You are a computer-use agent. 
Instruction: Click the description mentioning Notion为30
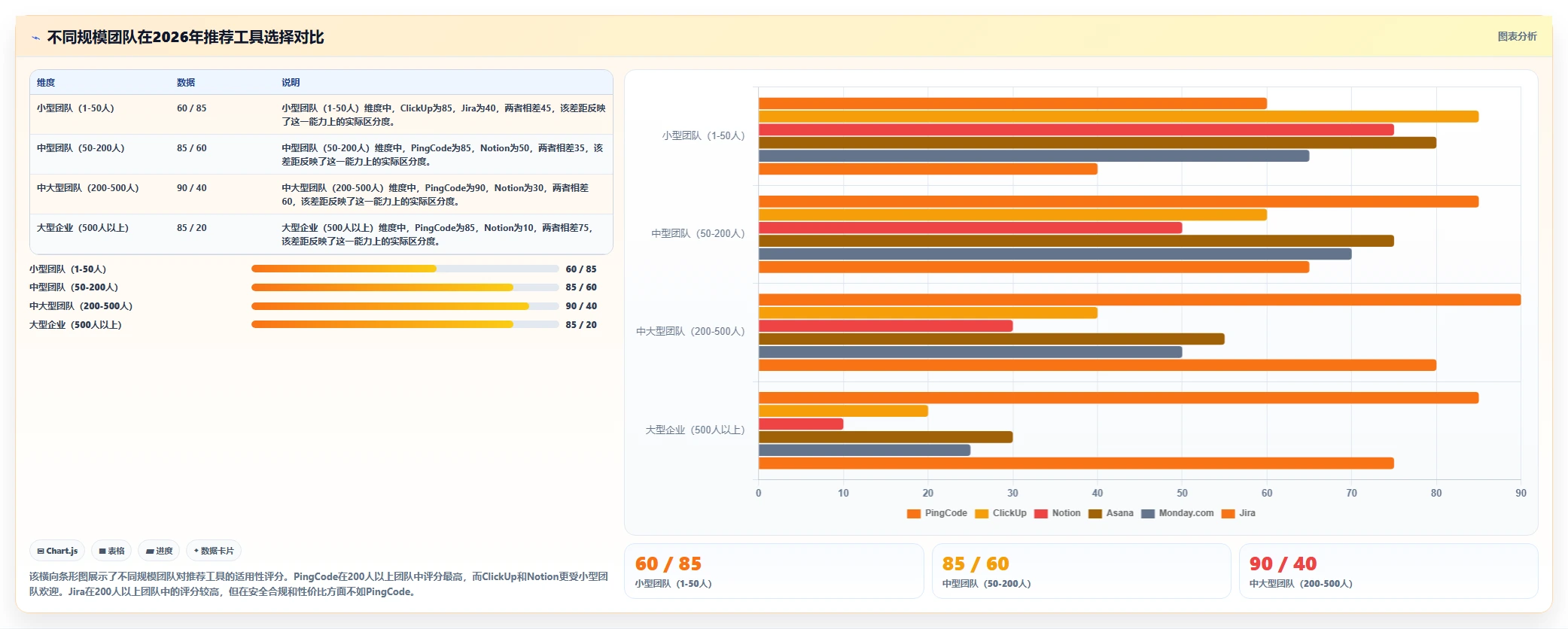pyautogui.click(x=435, y=194)
